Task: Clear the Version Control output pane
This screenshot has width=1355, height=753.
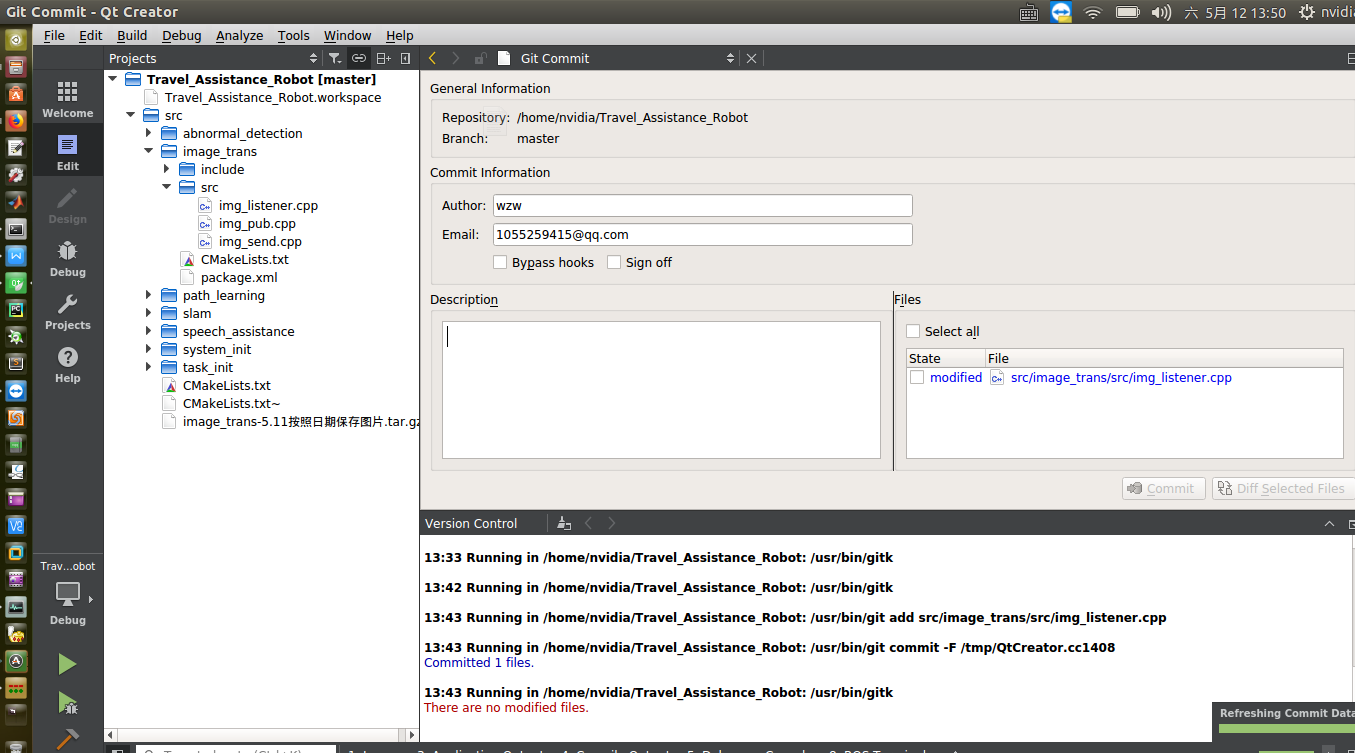Action: point(564,523)
